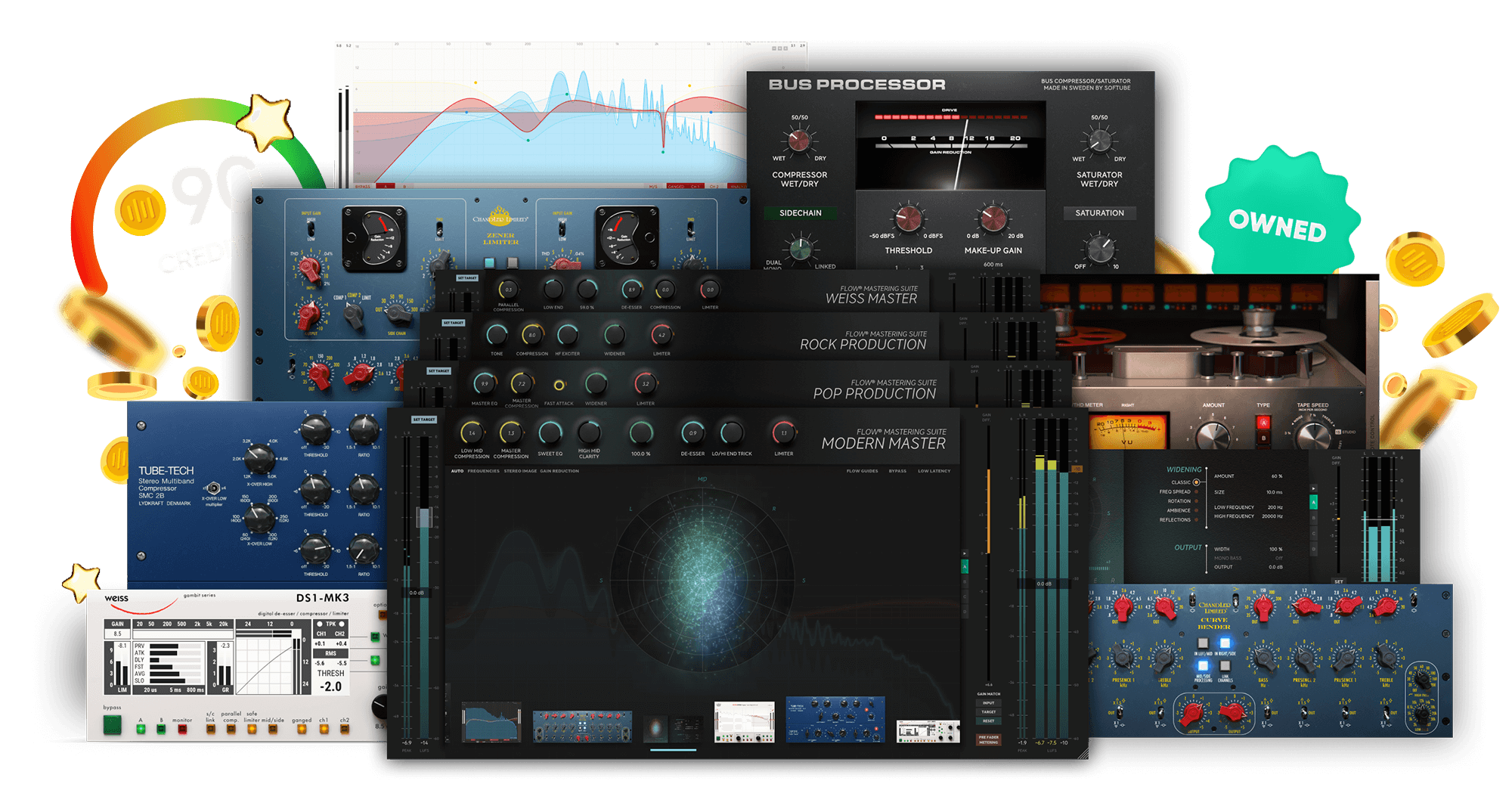Viewport: 1512px width, 787px height.
Task: Toggle the s/c link button on Weiss DS1-MK3
Action: [210, 730]
